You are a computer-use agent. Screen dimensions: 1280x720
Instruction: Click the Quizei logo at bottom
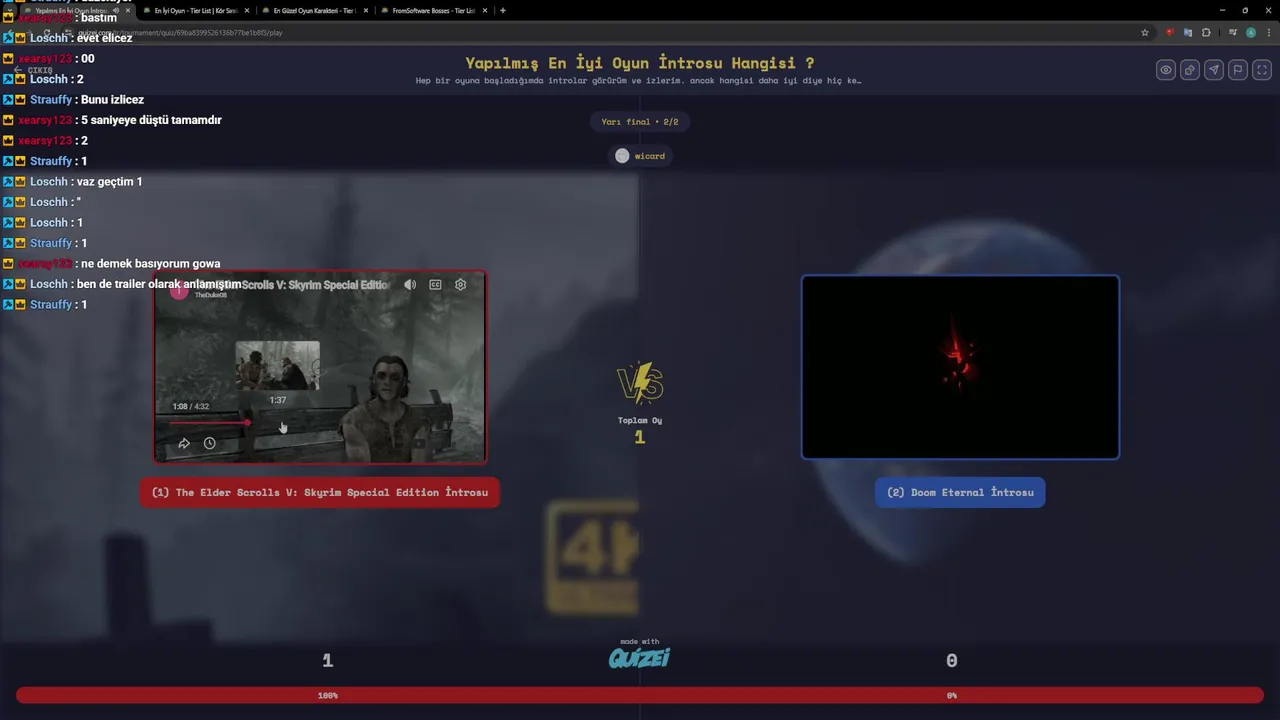[640, 657]
